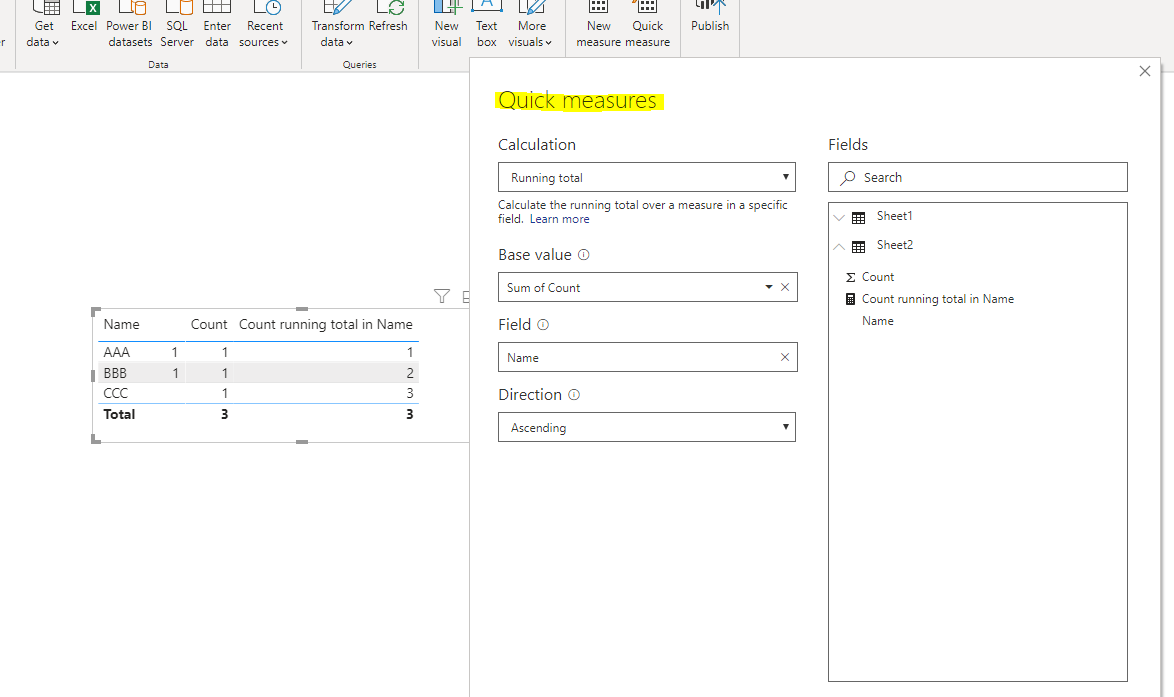
Task: Connect to SQL Server source
Action: point(177,25)
